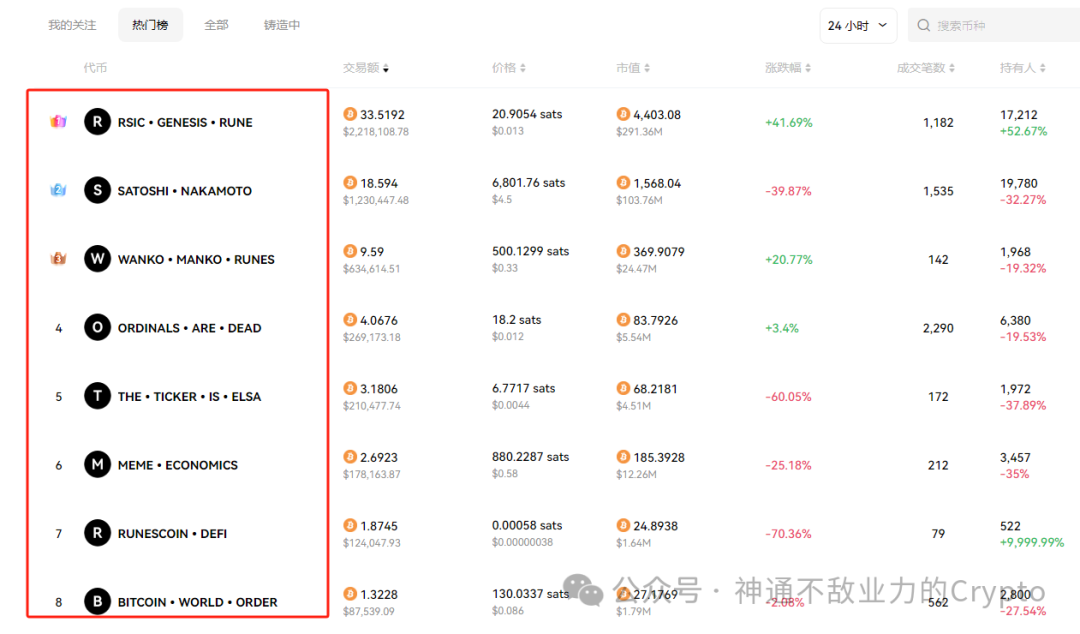Image resolution: width=1080 pixels, height=634 pixels.
Task: Open SATOSHI • NAKAMOTO token
Action: (185, 191)
